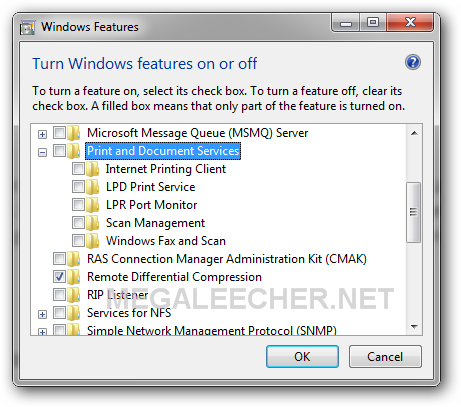Select the Windows Fax and Scan label

pyautogui.click(x=166, y=241)
